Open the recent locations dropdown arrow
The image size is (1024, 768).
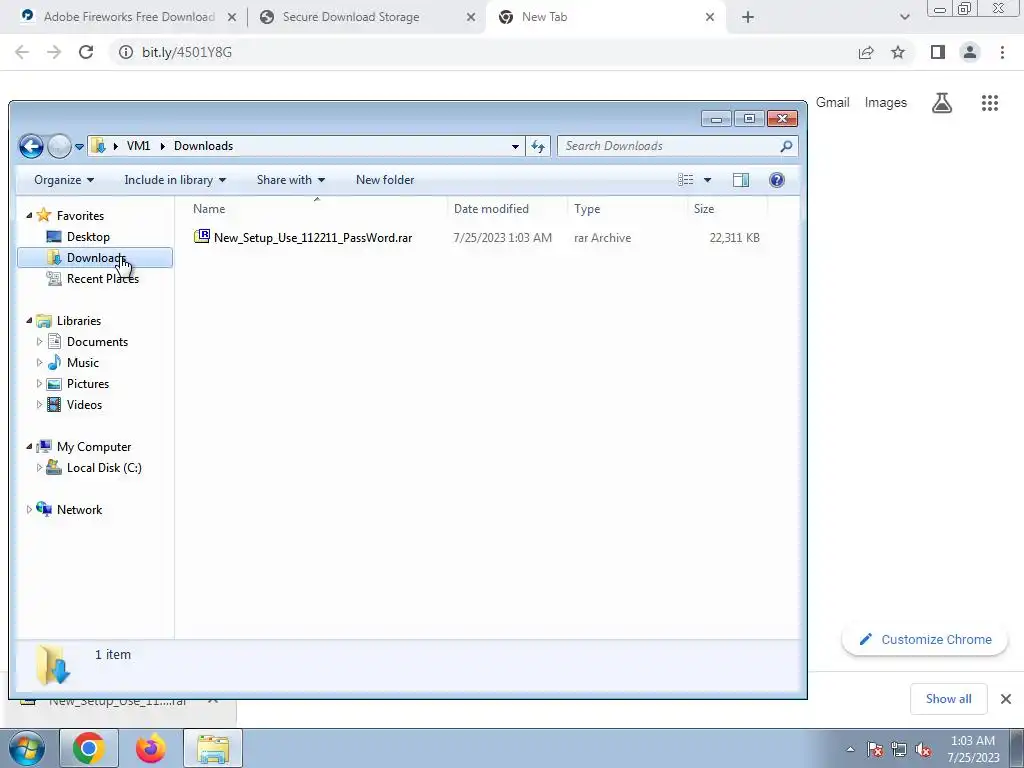[79, 147]
